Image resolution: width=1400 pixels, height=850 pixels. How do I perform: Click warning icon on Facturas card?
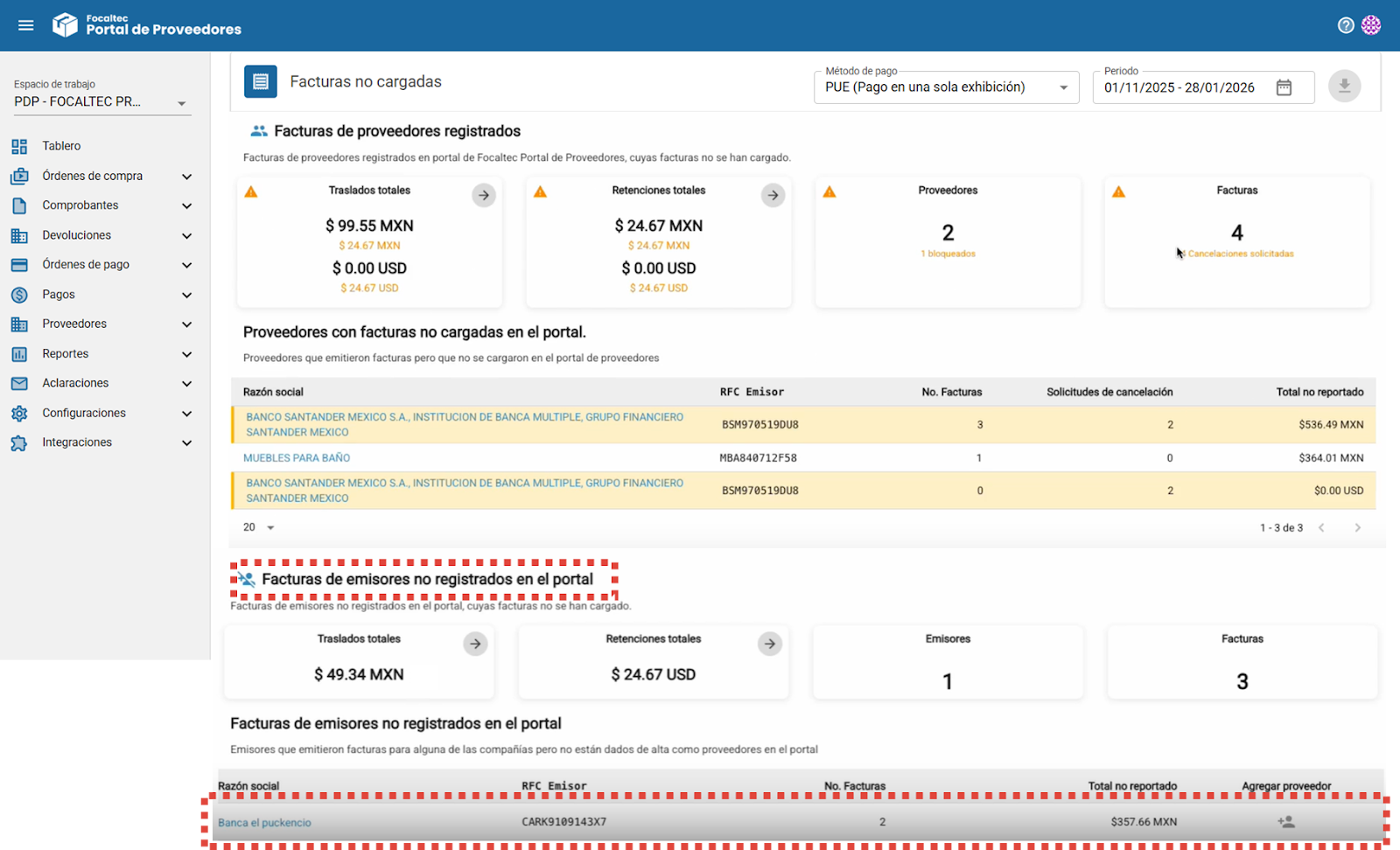1118,192
